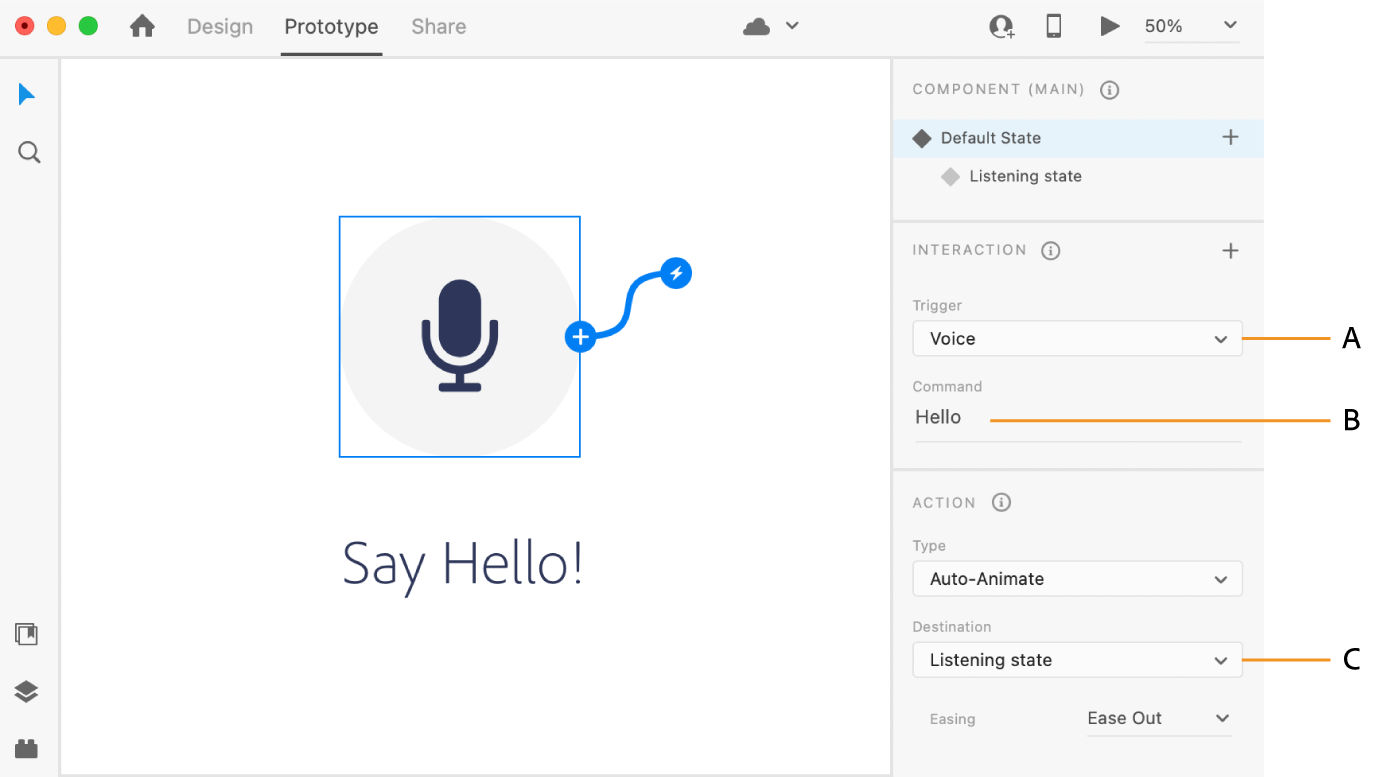This screenshot has height=777, width=1400.
Task: Activate the Zoom tool
Action: tap(28, 151)
